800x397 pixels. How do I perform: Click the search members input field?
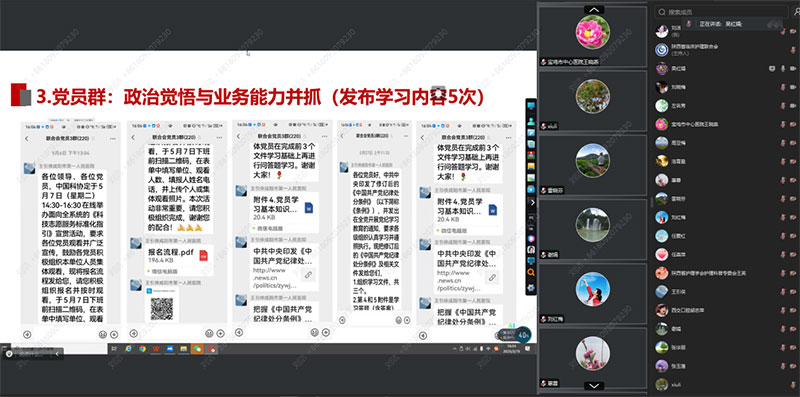tap(721, 12)
